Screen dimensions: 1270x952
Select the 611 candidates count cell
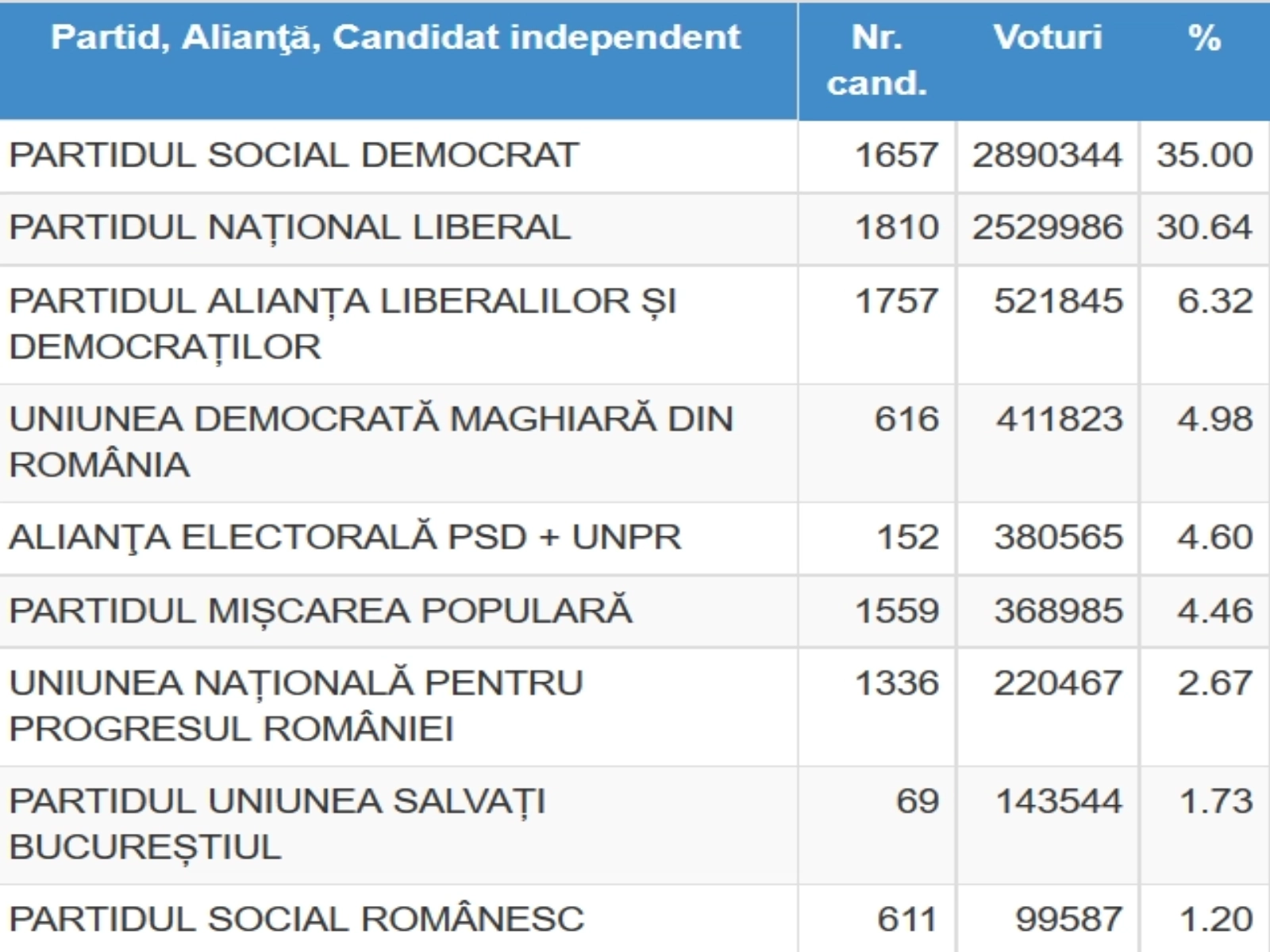click(x=907, y=919)
